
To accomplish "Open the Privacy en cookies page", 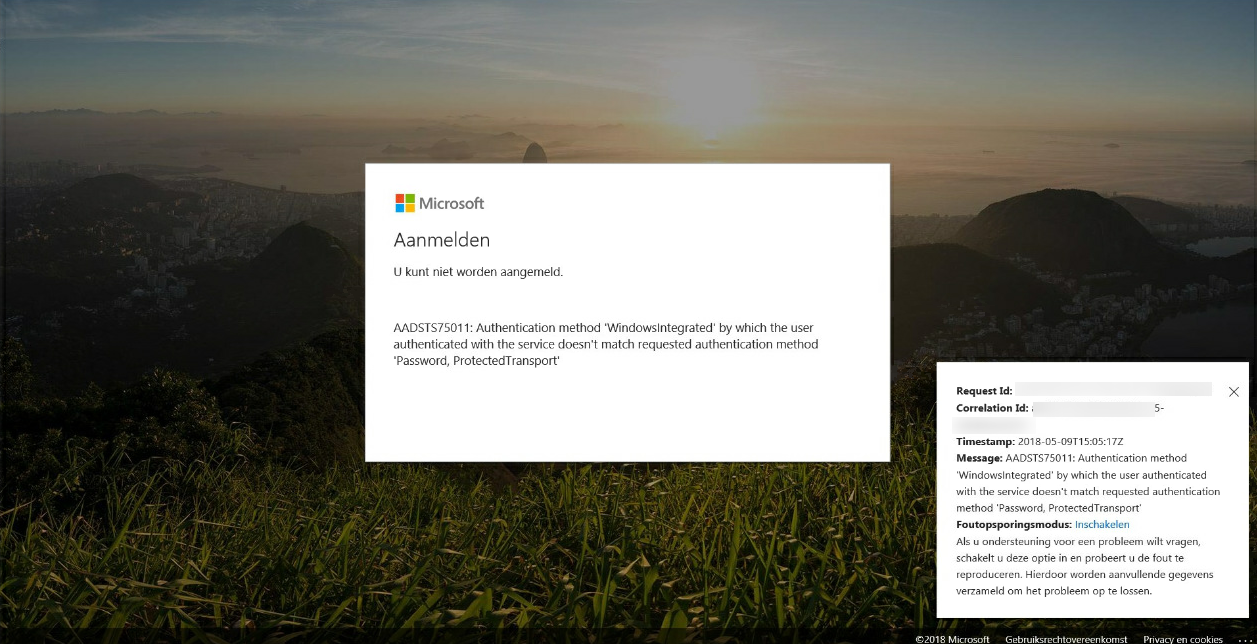I will pyautogui.click(x=1183, y=638).
